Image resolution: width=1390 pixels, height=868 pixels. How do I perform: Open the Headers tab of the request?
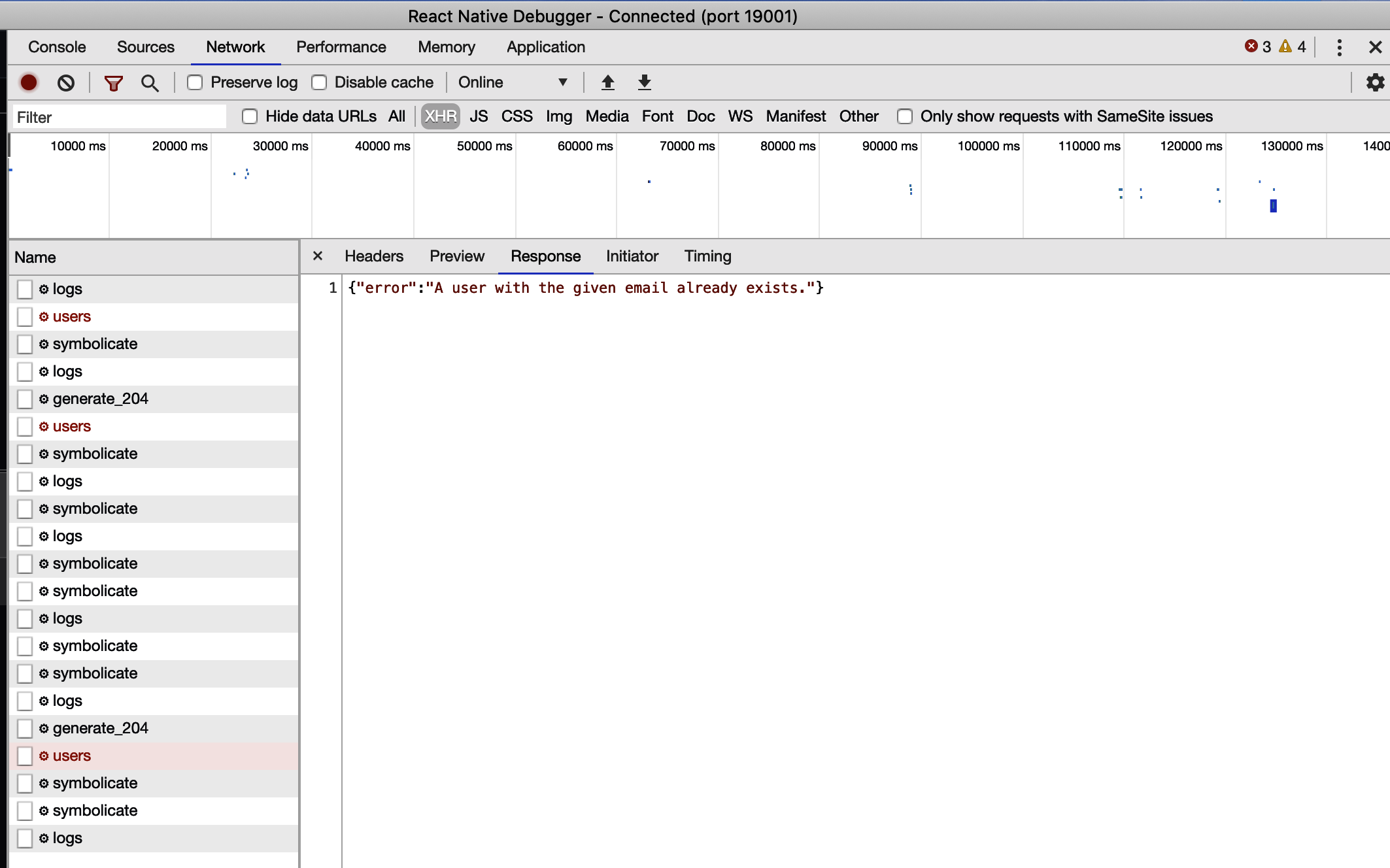coord(373,256)
